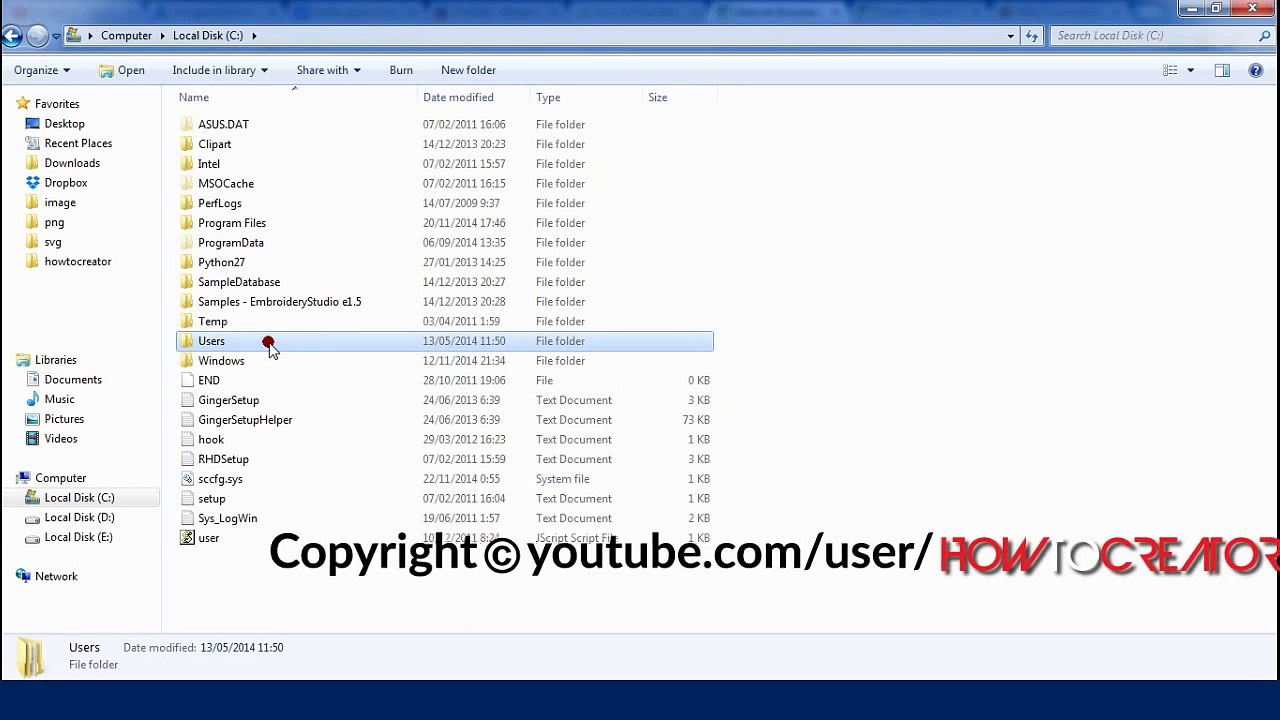1280x720 pixels.
Task: Select the howtocreator favorite folder
Action: coord(78,262)
